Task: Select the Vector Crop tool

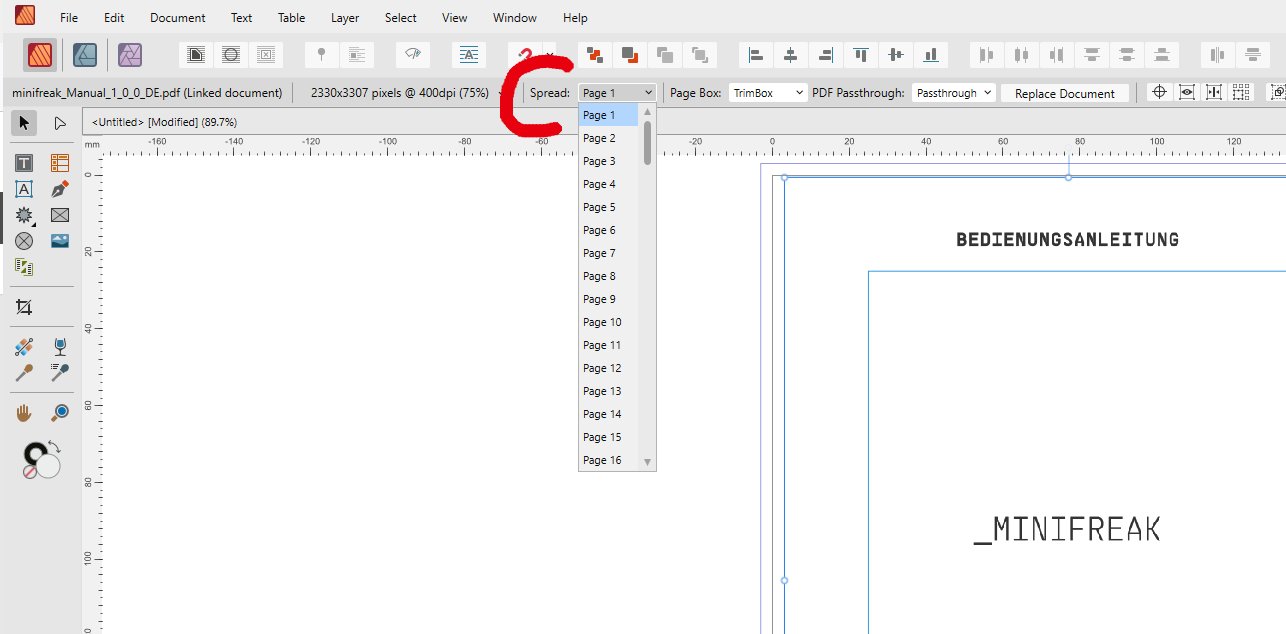Action: tap(25, 307)
